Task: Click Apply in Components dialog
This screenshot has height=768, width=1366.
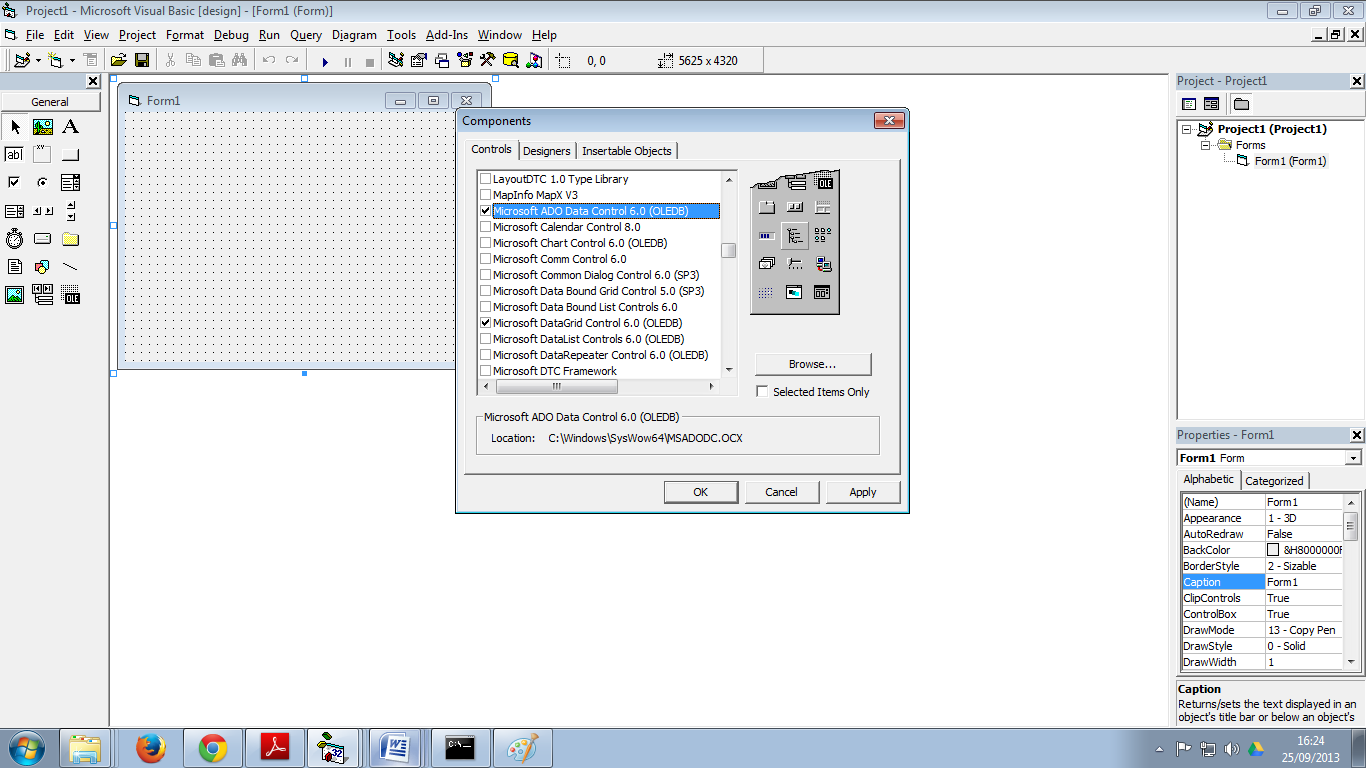Action: [x=863, y=492]
